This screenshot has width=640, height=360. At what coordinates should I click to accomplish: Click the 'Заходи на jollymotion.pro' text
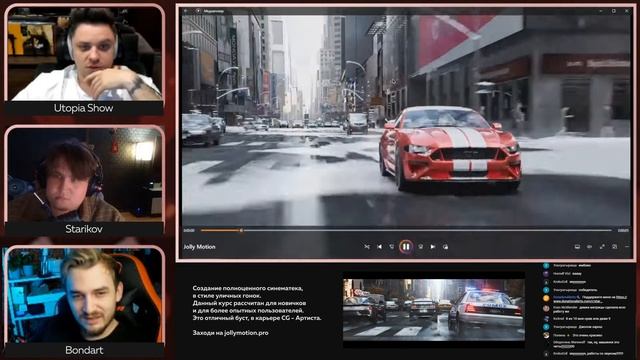pos(230,333)
